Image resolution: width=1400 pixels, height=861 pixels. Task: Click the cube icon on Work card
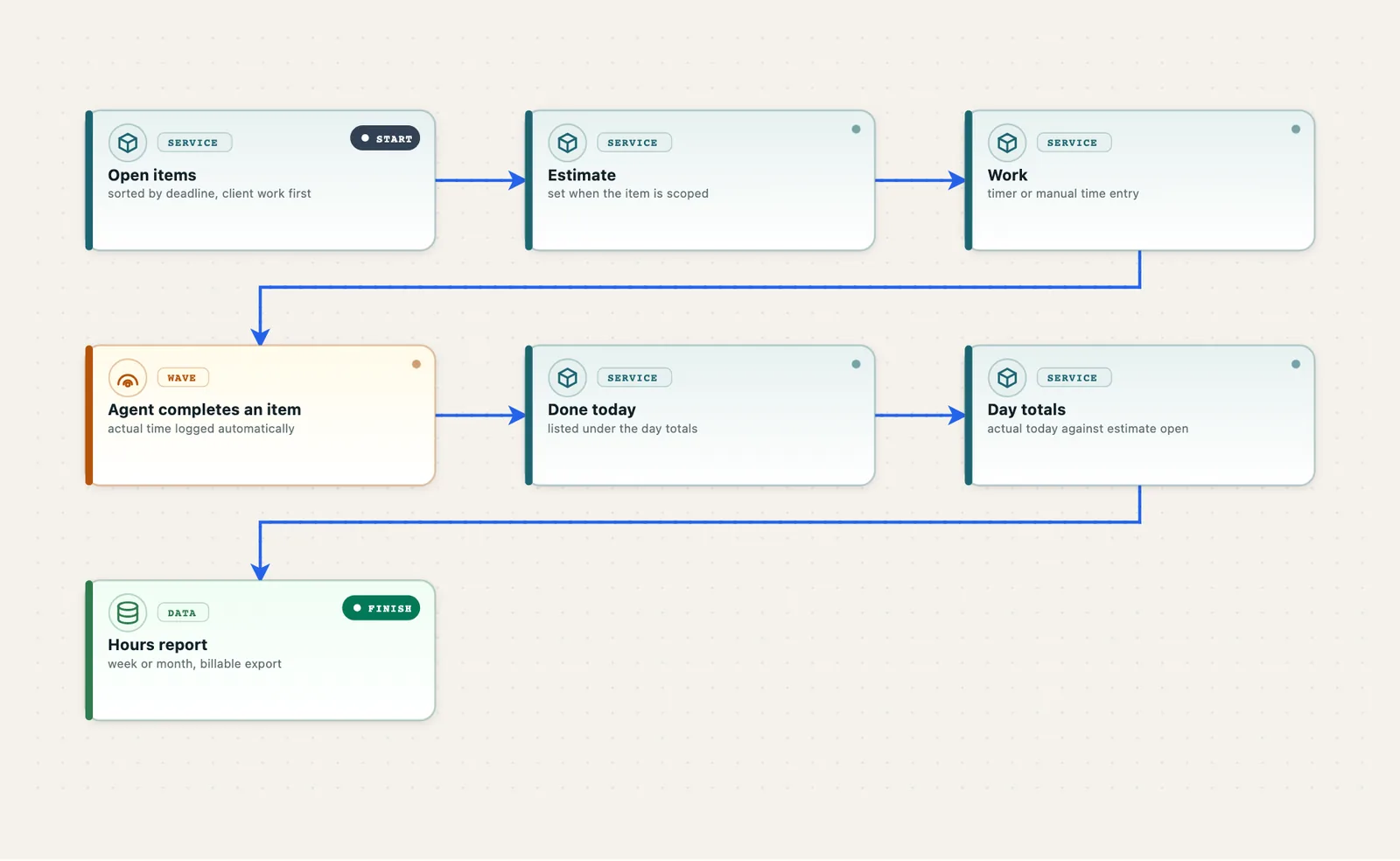[x=1007, y=143]
